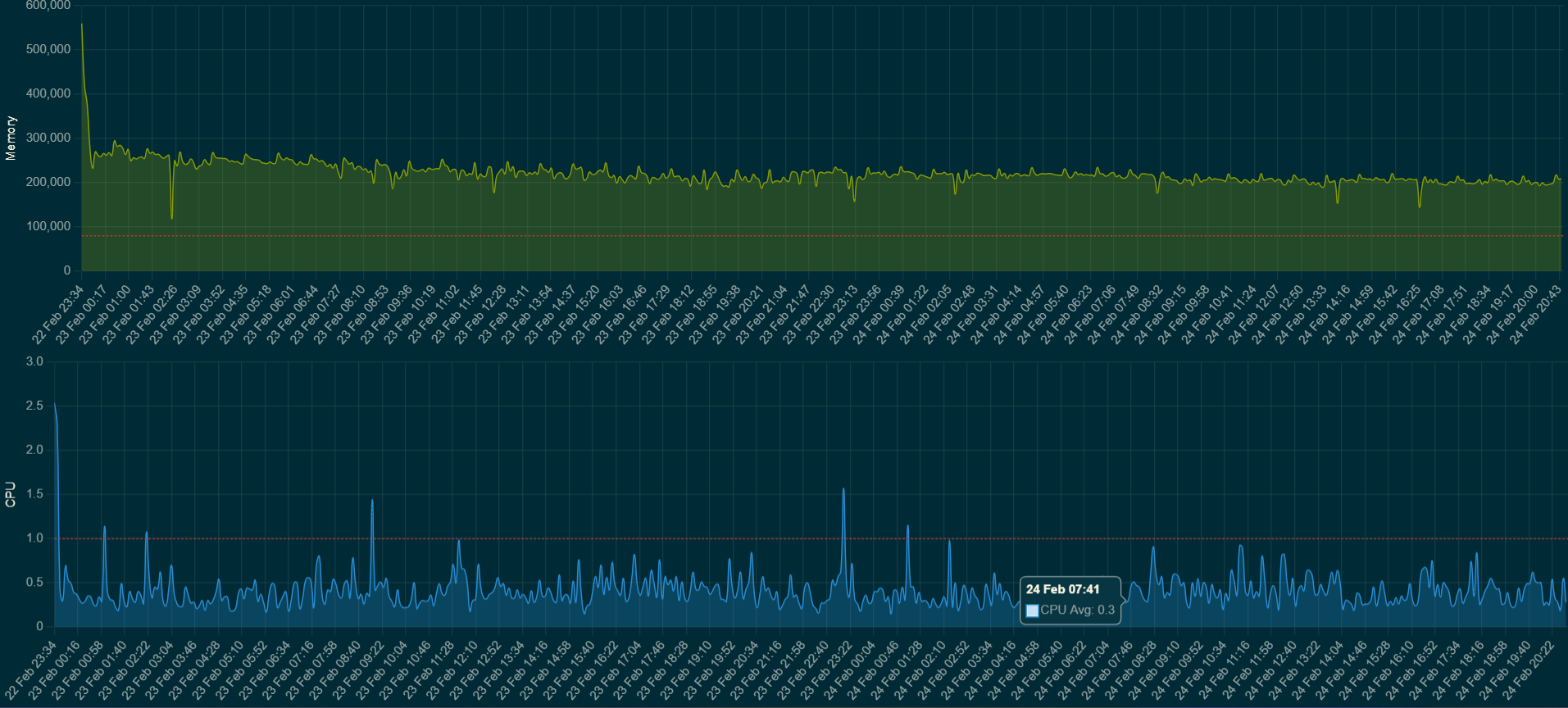
Task: Select the initial CPU peak at 2.5
Action: pos(55,404)
